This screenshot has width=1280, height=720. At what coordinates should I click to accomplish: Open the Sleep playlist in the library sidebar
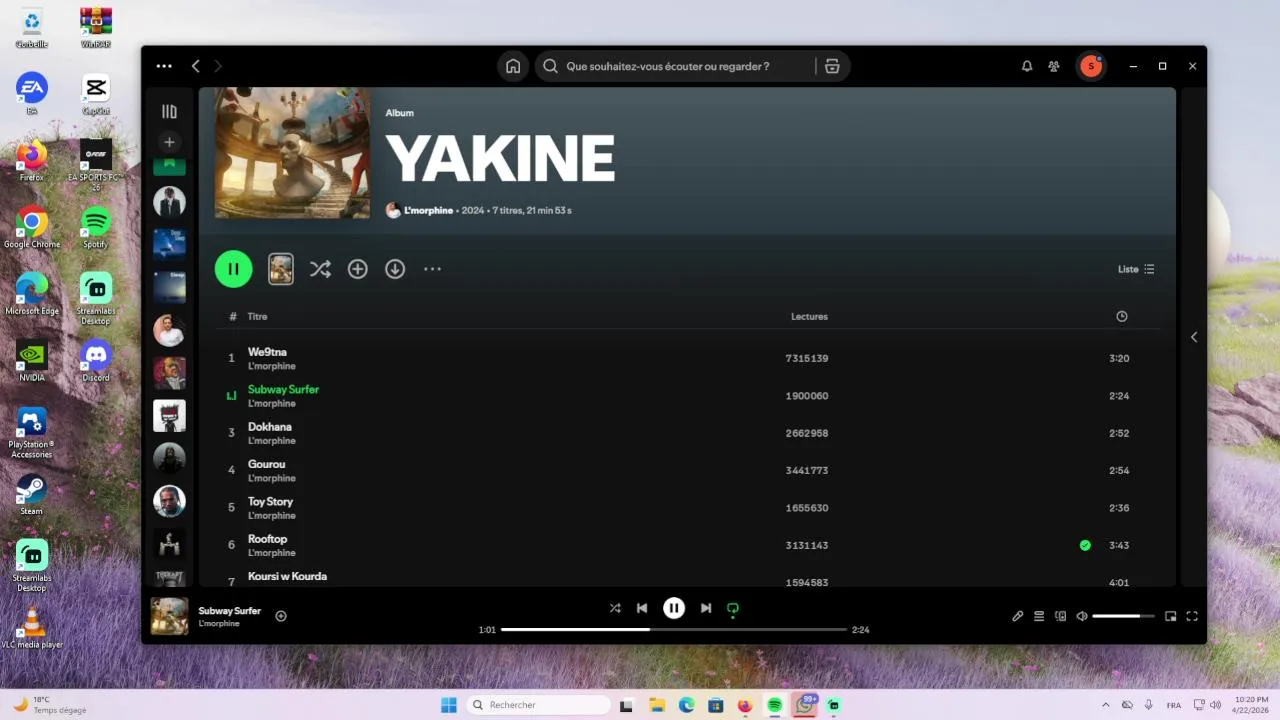tap(169, 287)
